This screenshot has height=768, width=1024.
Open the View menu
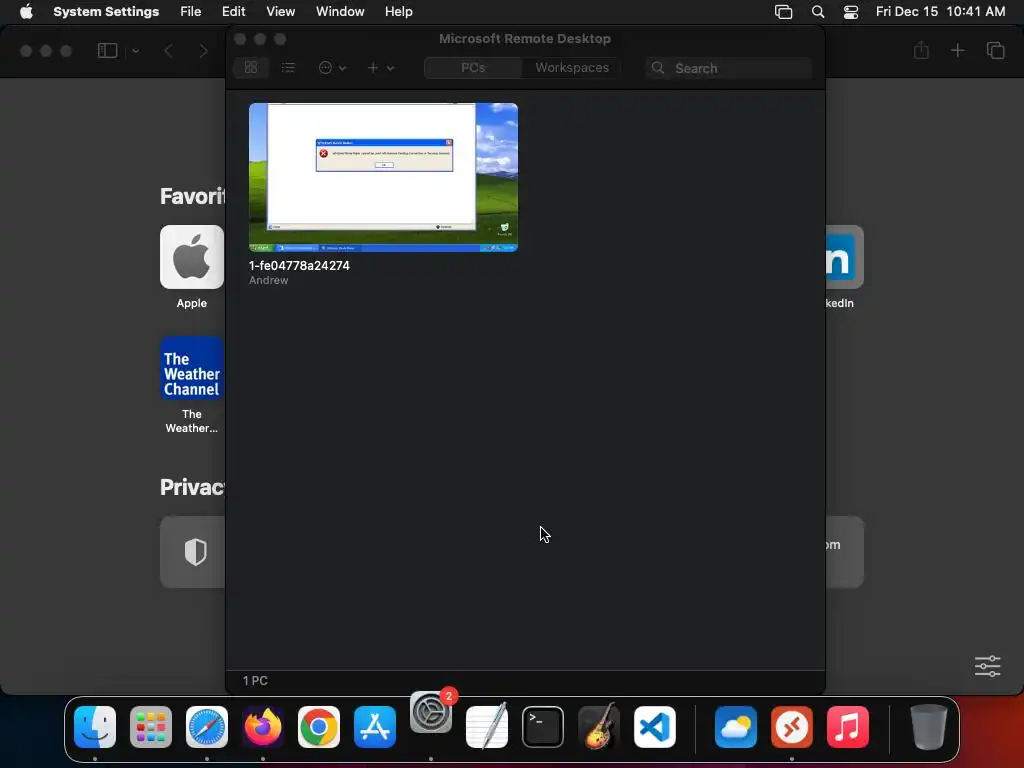tap(280, 11)
